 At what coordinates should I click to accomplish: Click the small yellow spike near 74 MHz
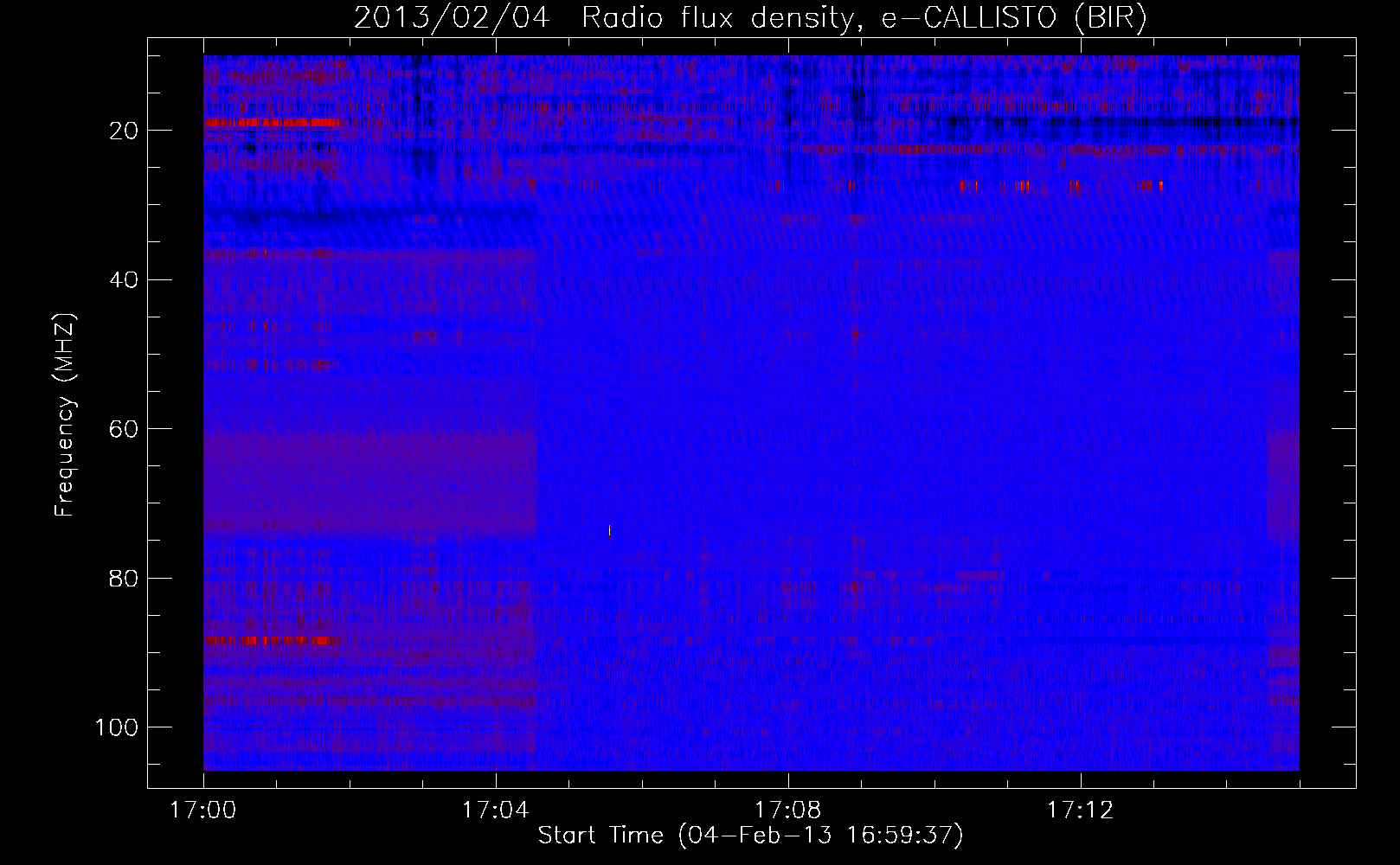coord(610,530)
